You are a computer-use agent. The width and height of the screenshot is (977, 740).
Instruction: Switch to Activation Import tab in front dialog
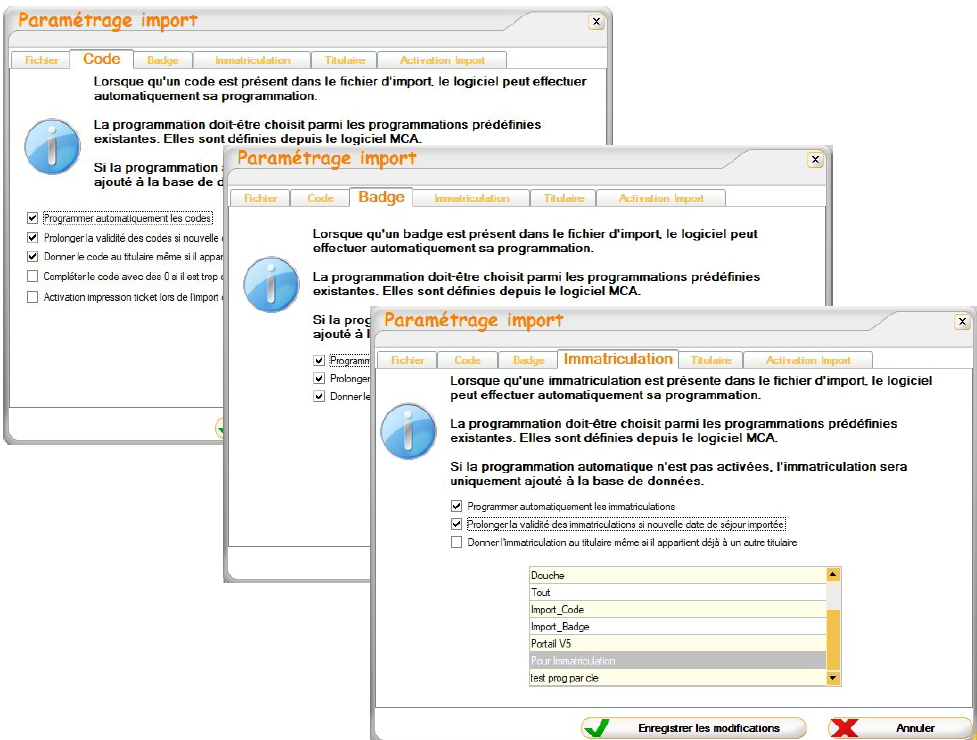(808, 360)
